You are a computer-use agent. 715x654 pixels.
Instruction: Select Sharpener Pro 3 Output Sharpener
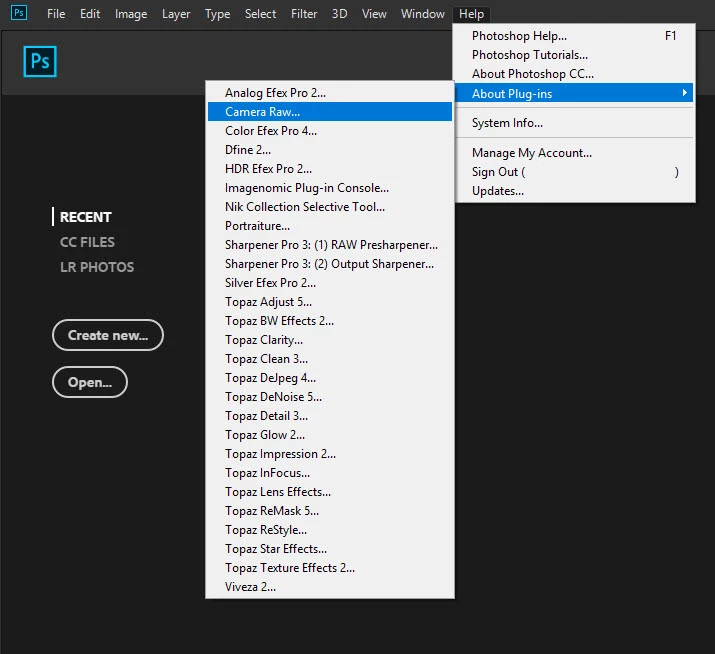coord(330,264)
